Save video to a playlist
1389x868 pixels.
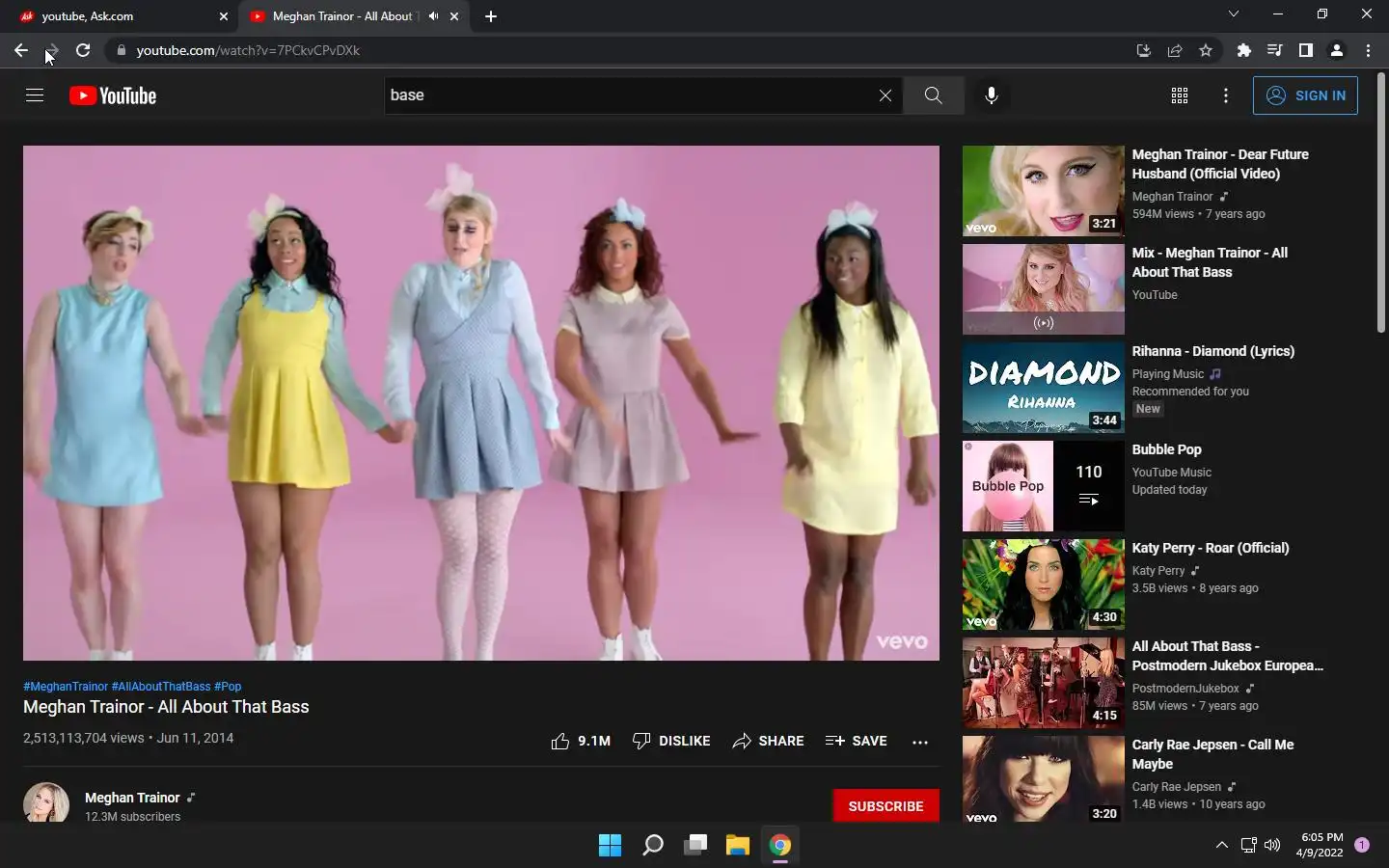pyautogui.click(x=857, y=741)
